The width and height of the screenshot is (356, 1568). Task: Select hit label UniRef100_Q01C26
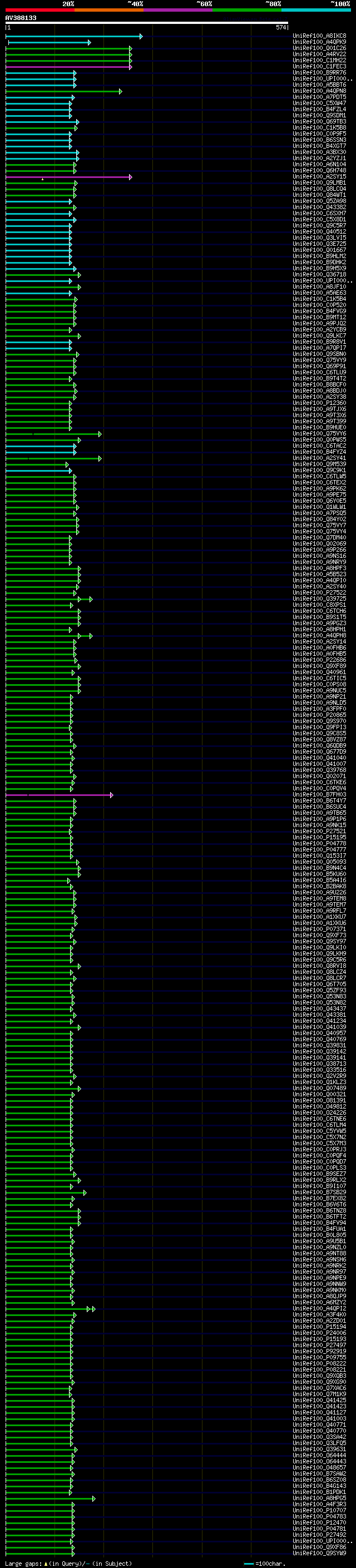point(319,48)
